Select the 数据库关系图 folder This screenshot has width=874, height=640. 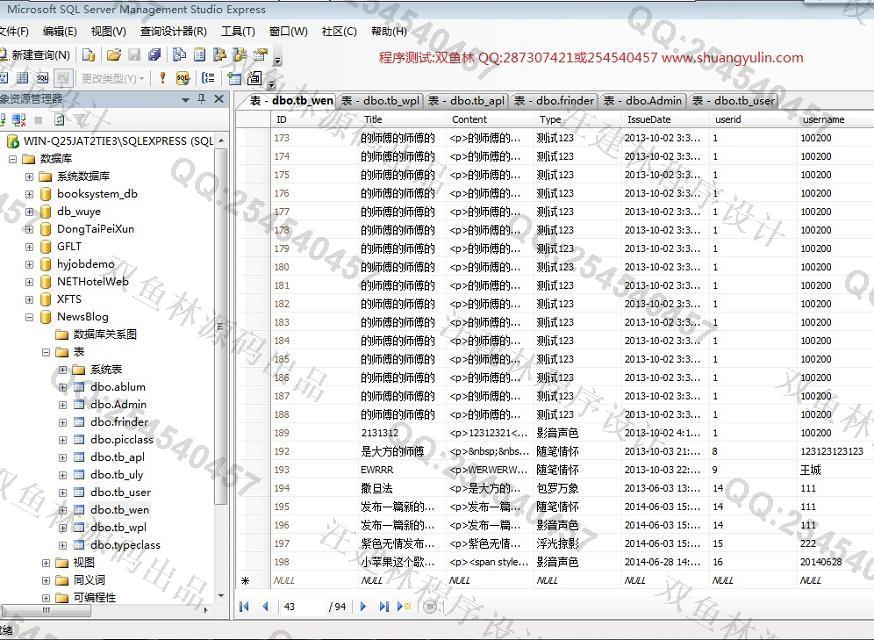[105, 334]
